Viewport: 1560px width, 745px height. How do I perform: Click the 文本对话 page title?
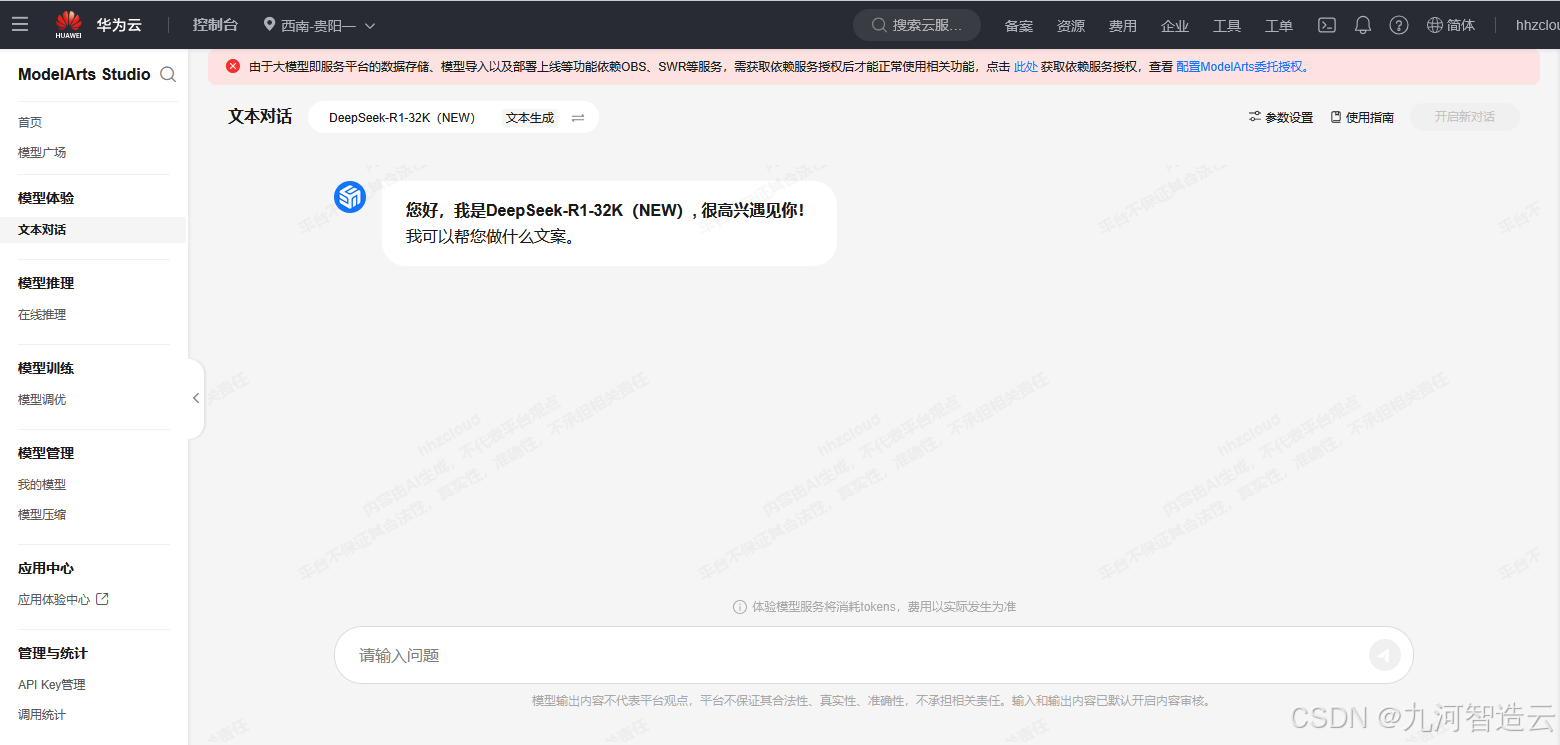pyautogui.click(x=260, y=116)
